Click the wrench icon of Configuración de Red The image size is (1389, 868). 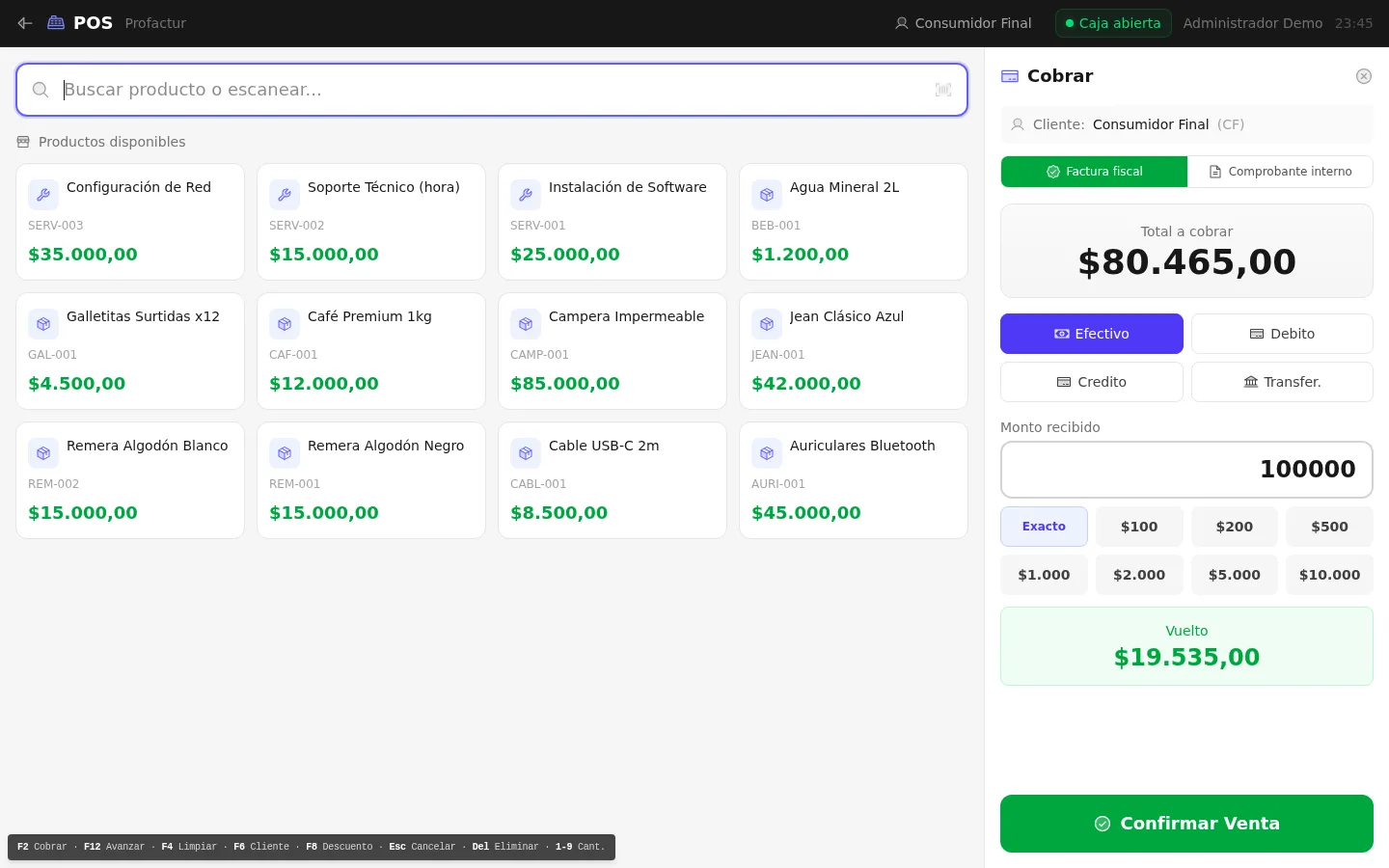point(43,195)
